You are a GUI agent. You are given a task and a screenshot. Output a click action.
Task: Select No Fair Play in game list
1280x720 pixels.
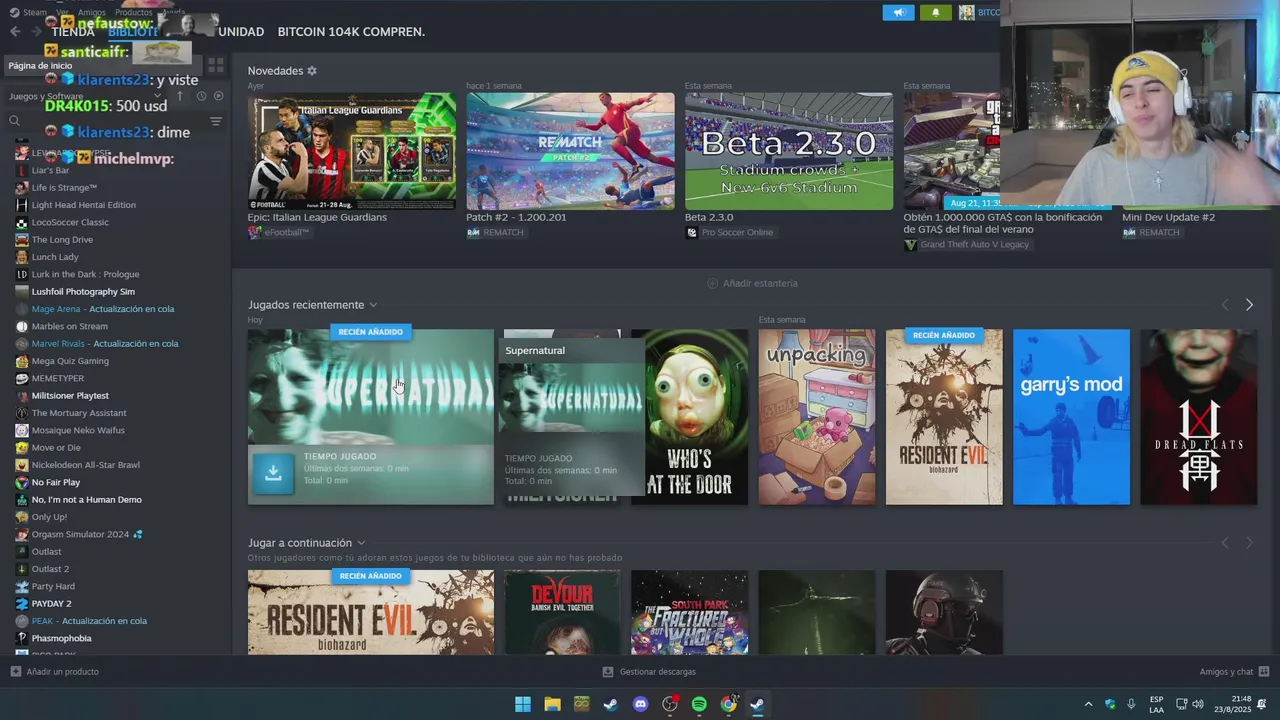[56, 482]
